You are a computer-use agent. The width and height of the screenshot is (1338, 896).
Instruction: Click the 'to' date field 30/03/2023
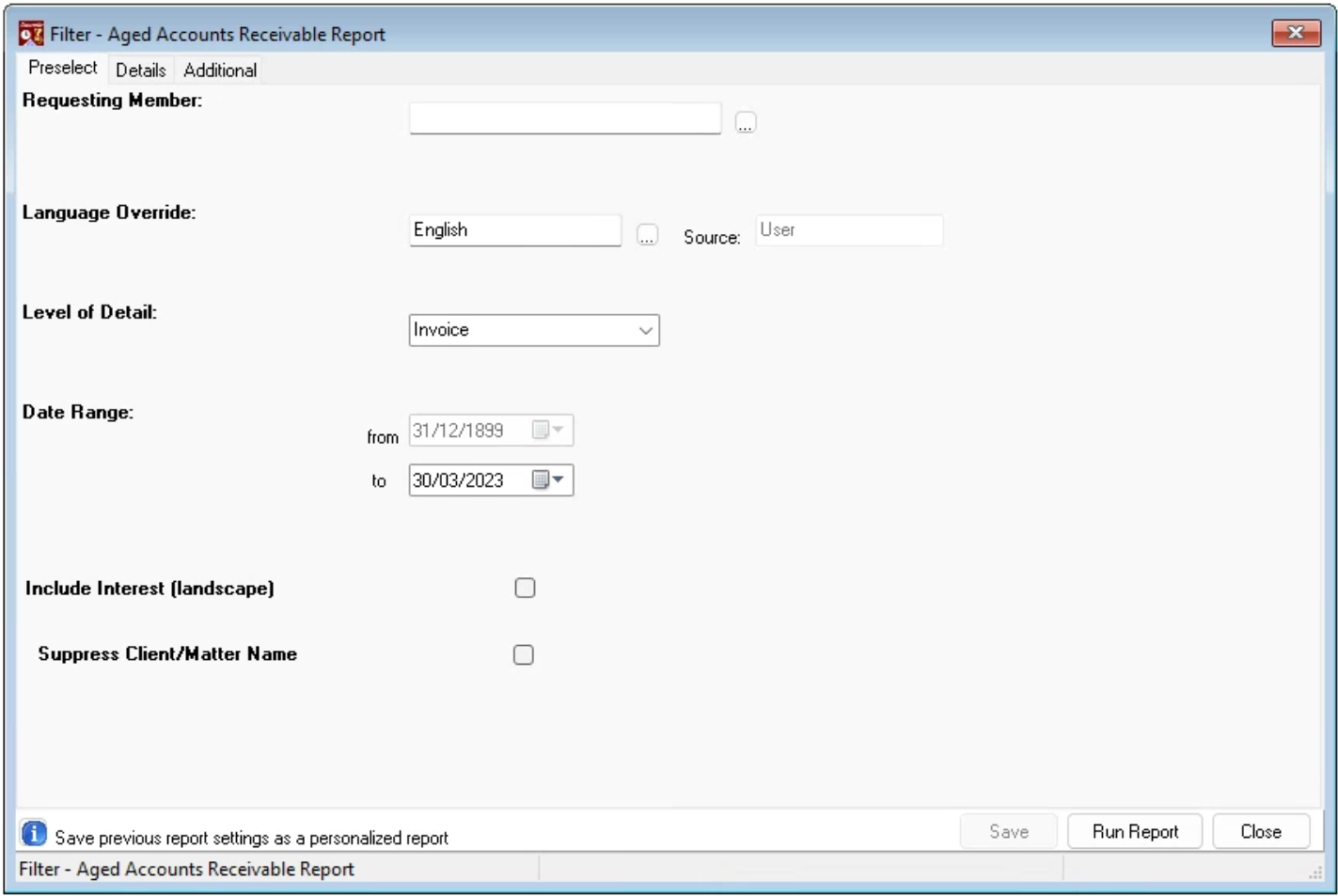click(491, 479)
